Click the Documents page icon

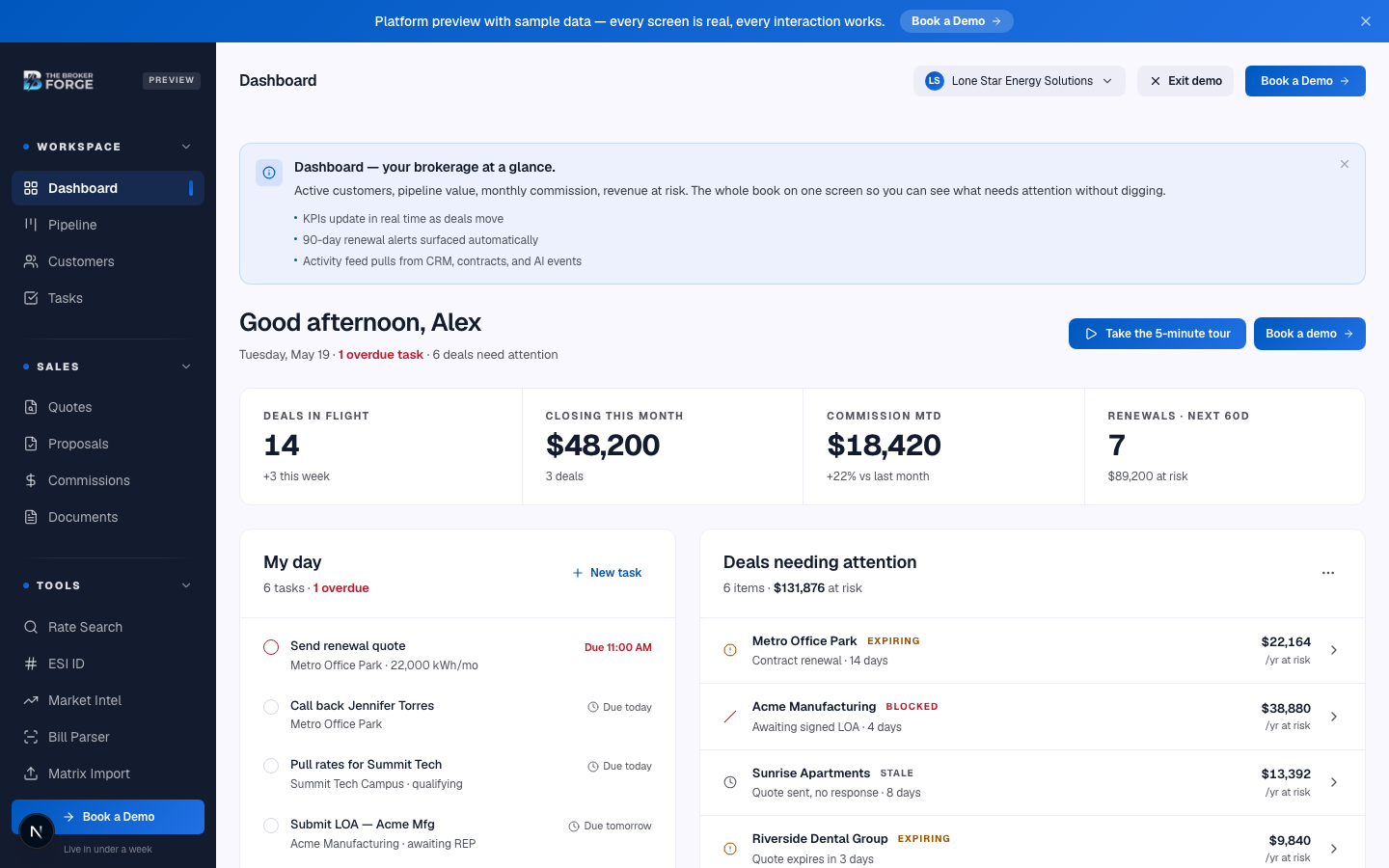[x=31, y=517]
